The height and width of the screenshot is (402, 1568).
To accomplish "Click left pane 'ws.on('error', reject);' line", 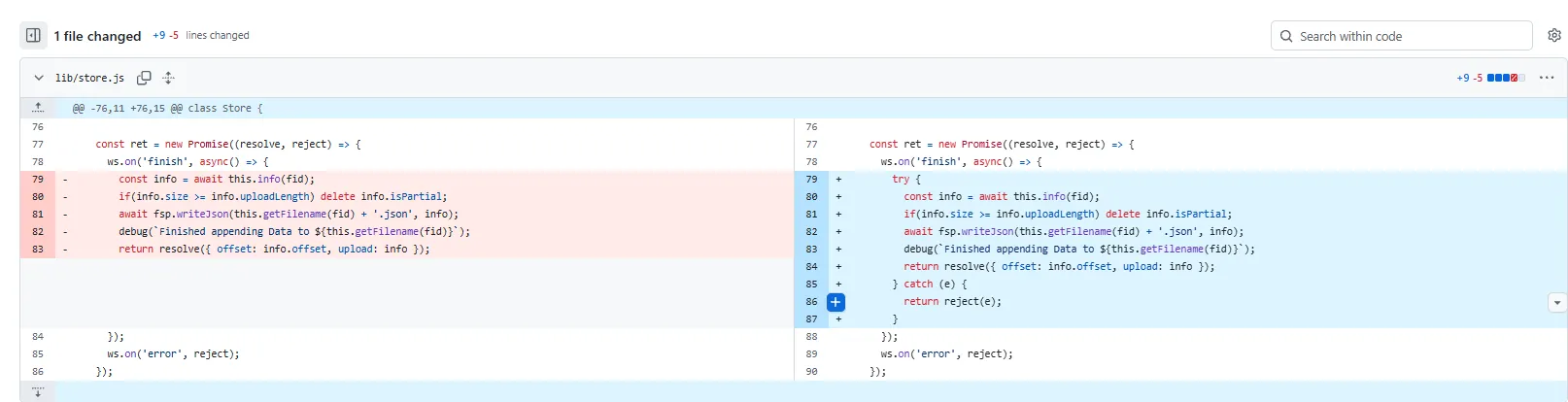I will pos(173,354).
